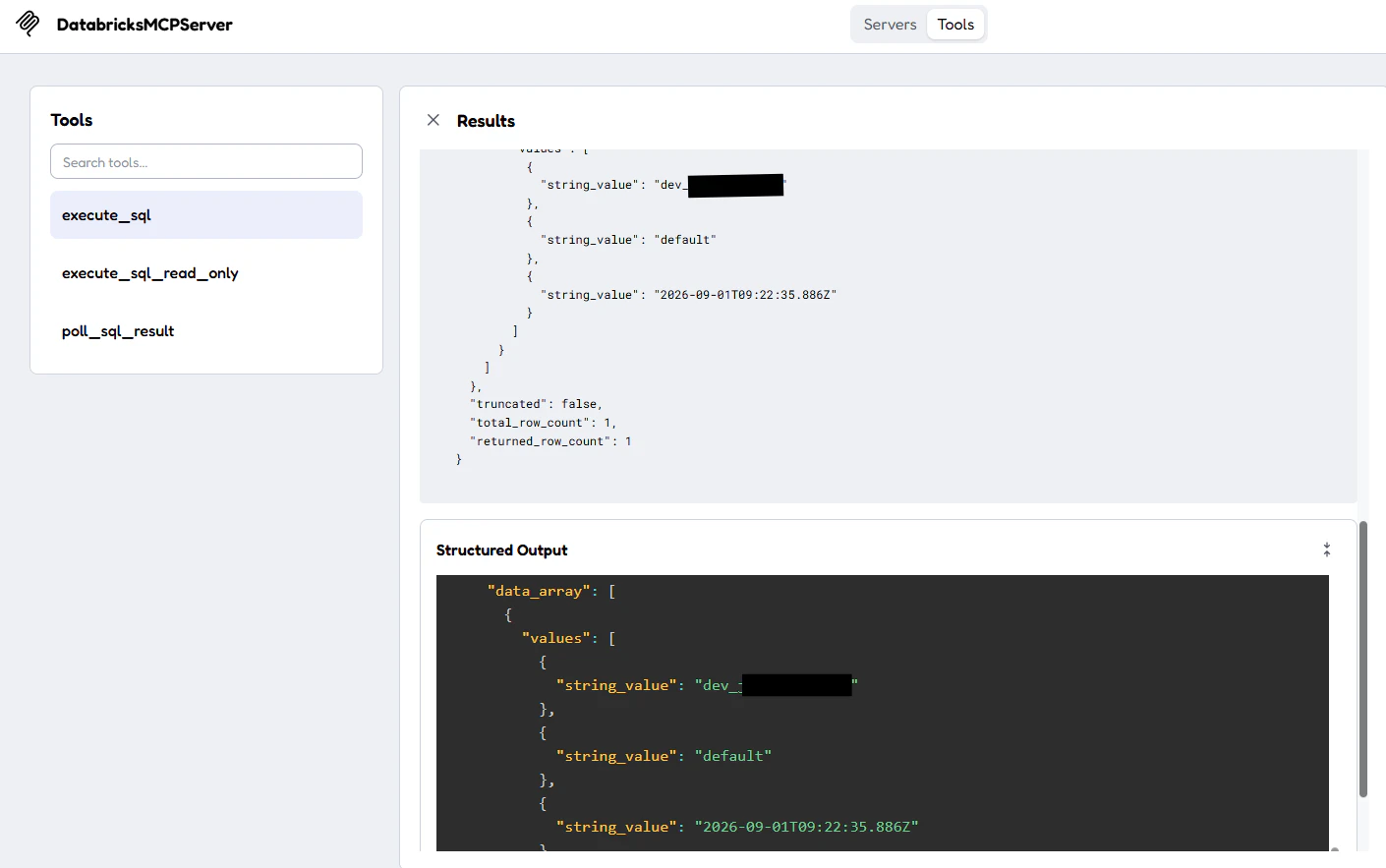Image resolution: width=1386 pixels, height=868 pixels.
Task: Collapse the Structured Output section
Action: pos(1327,550)
